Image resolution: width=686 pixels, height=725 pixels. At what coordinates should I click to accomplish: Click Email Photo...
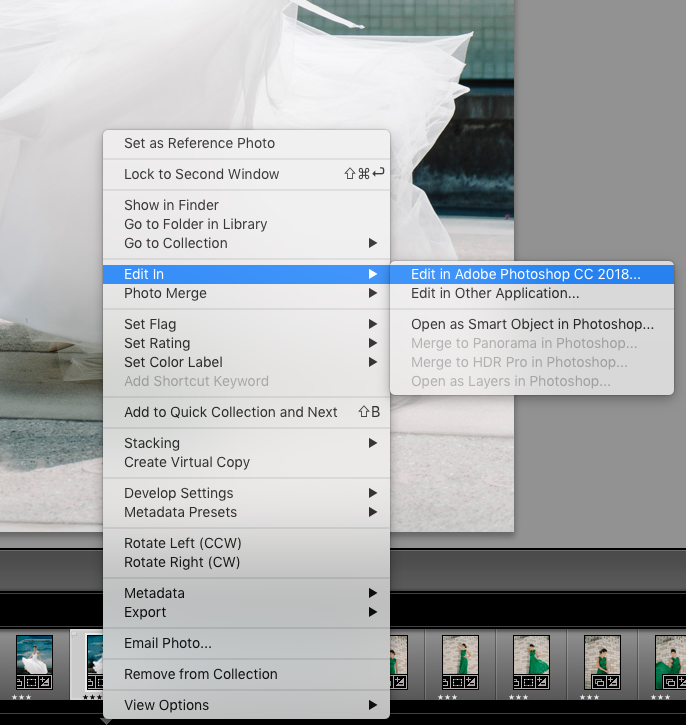(x=246, y=643)
